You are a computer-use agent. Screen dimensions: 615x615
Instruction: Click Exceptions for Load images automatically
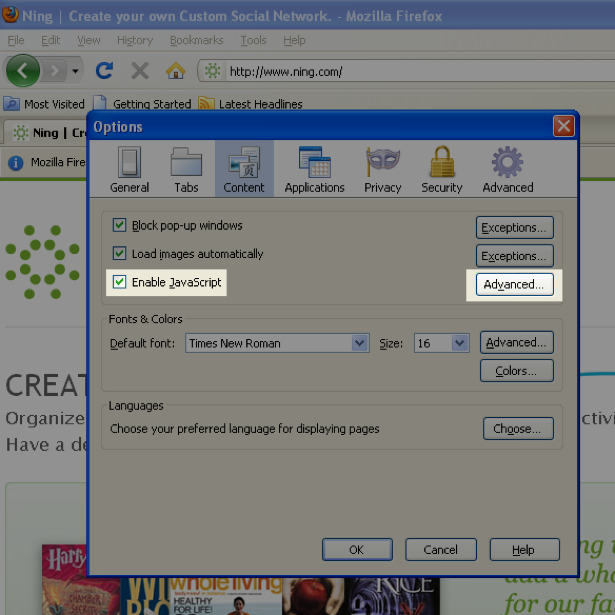point(515,256)
